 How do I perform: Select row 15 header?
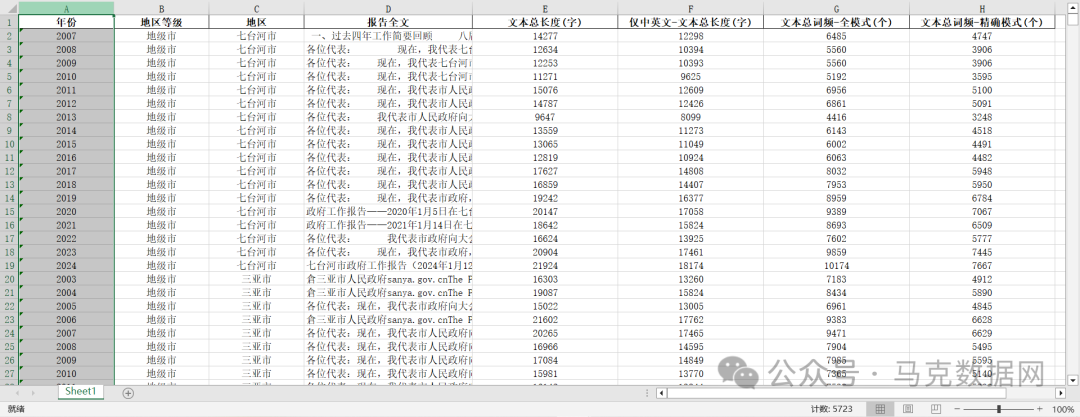[9, 212]
